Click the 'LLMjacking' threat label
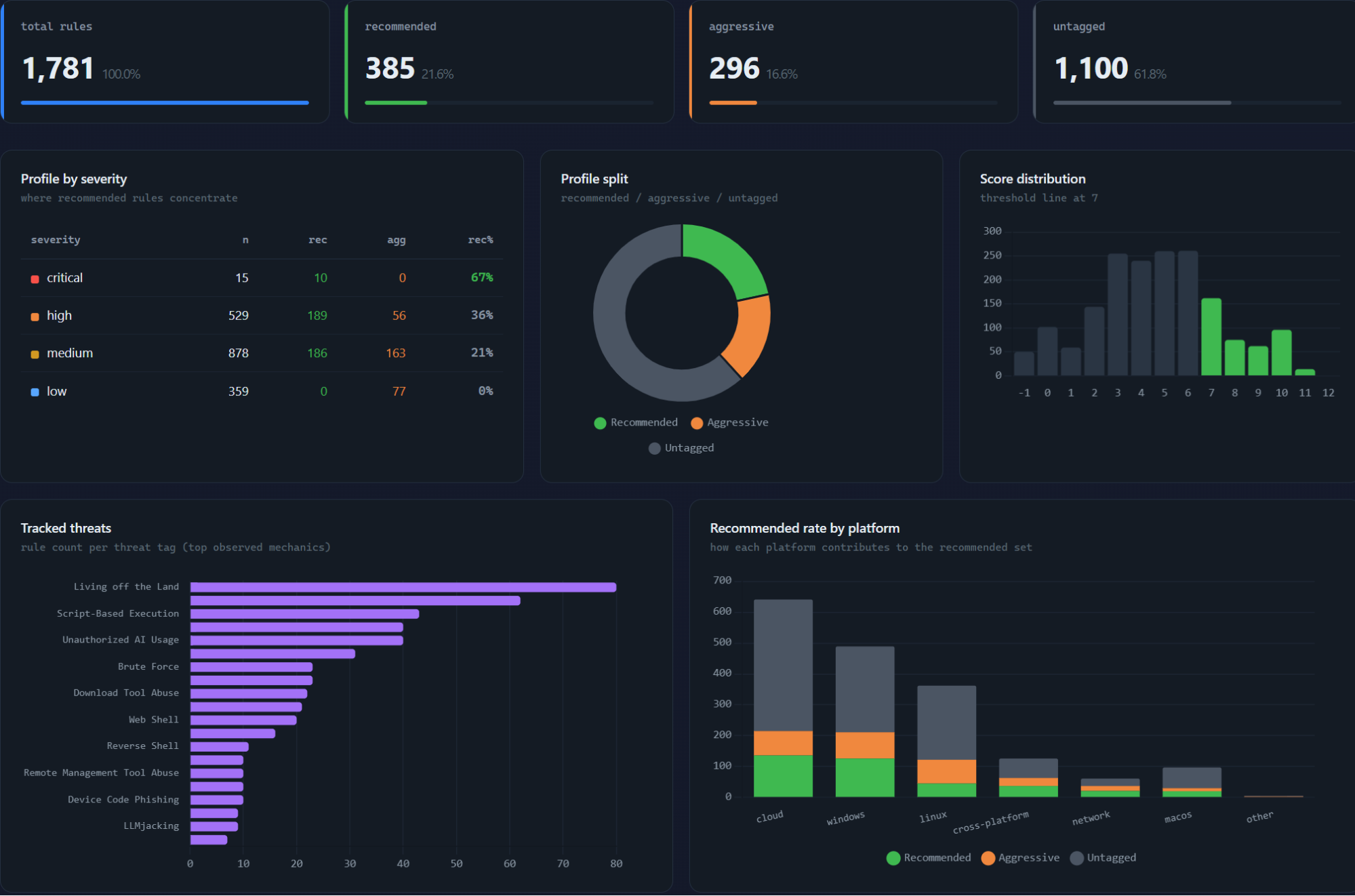Image resolution: width=1355 pixels, height=896 pixels. point(151,826)
